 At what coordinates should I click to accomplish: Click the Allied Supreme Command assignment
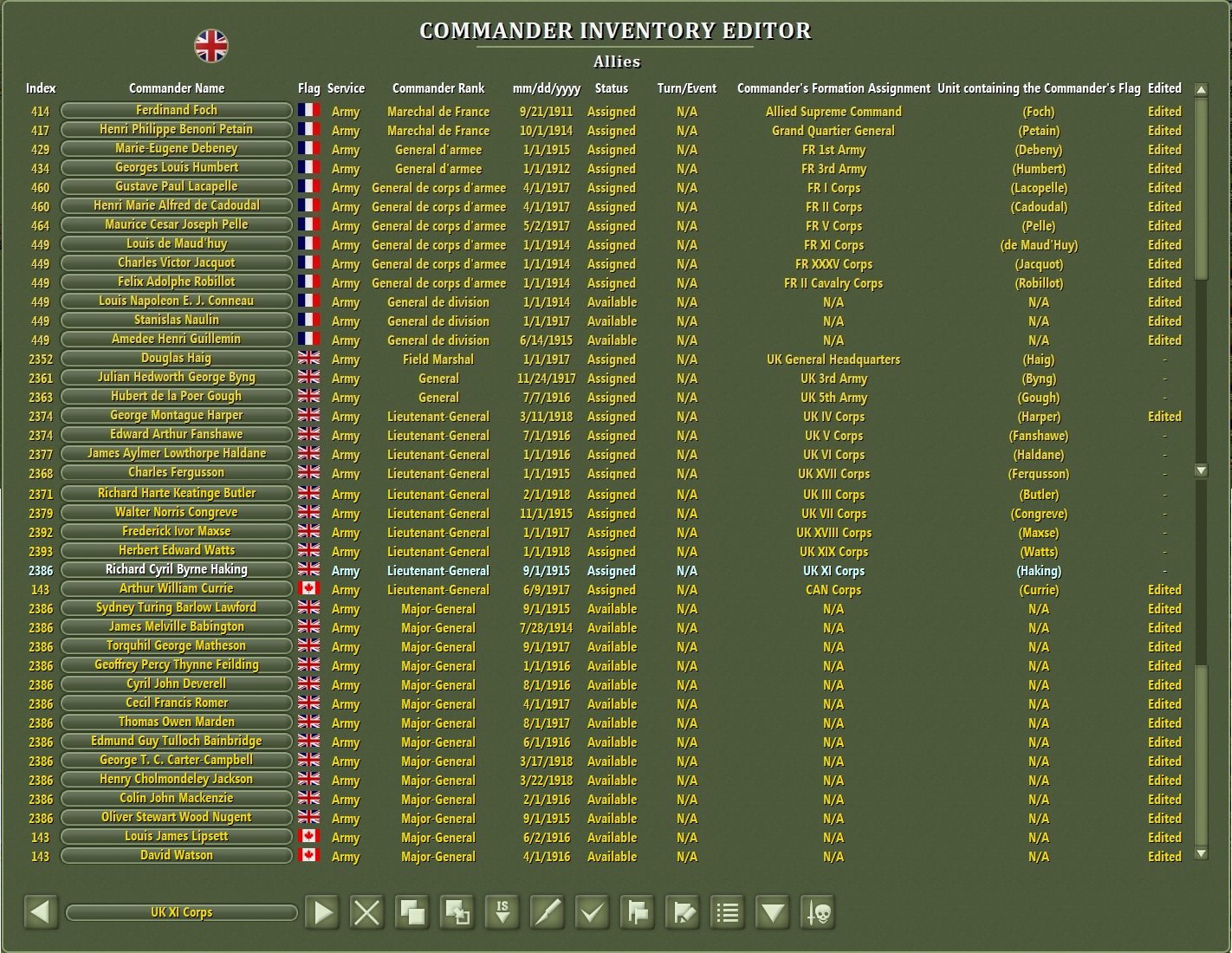point(833,112)
